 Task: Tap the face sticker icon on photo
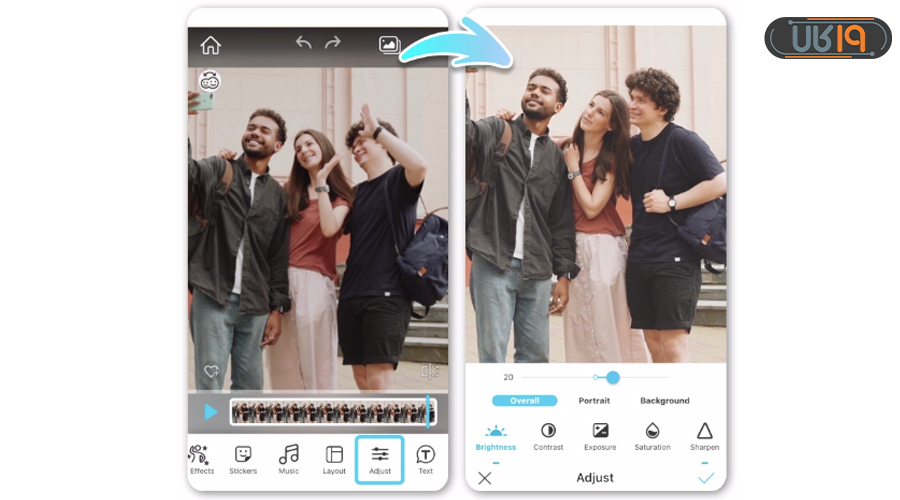point(210,81)
